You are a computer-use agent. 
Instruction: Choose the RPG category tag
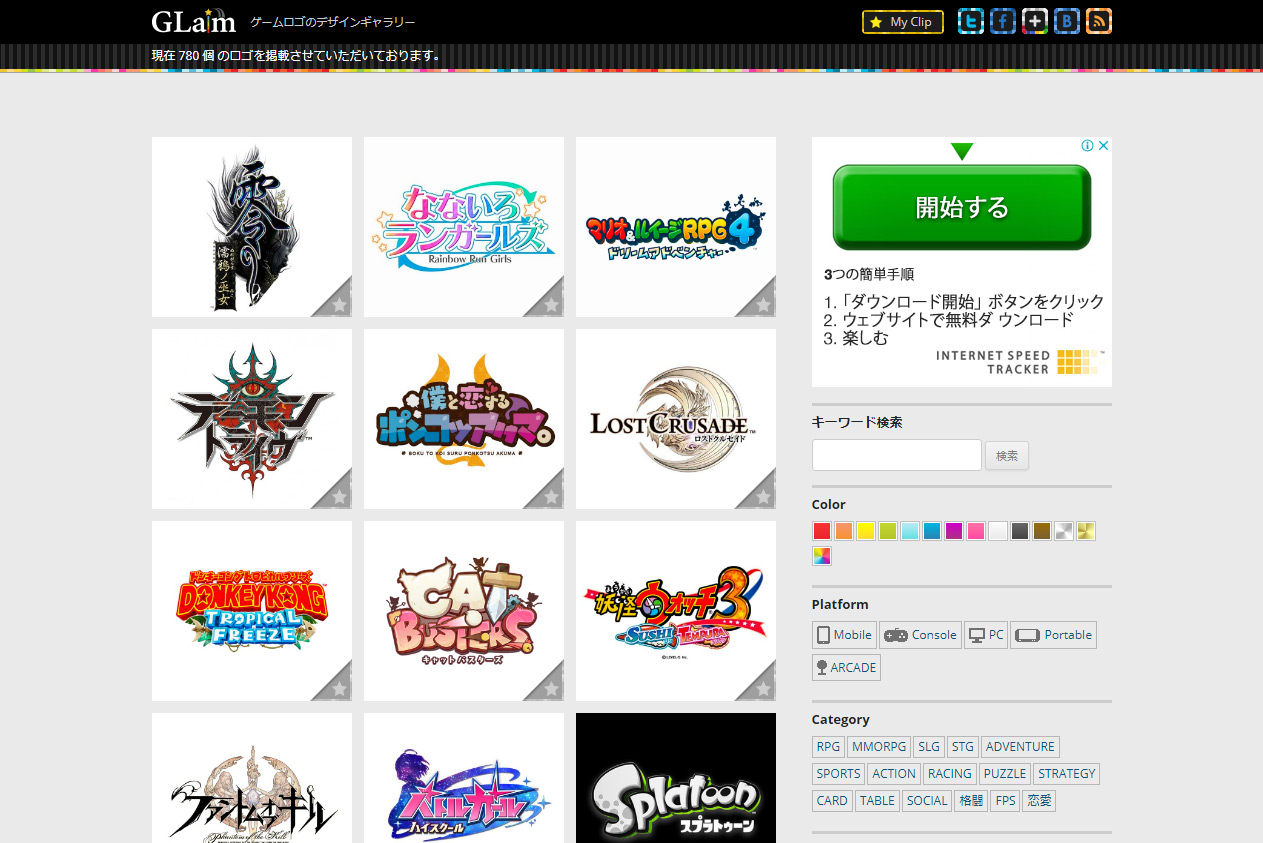pos(828,746)
